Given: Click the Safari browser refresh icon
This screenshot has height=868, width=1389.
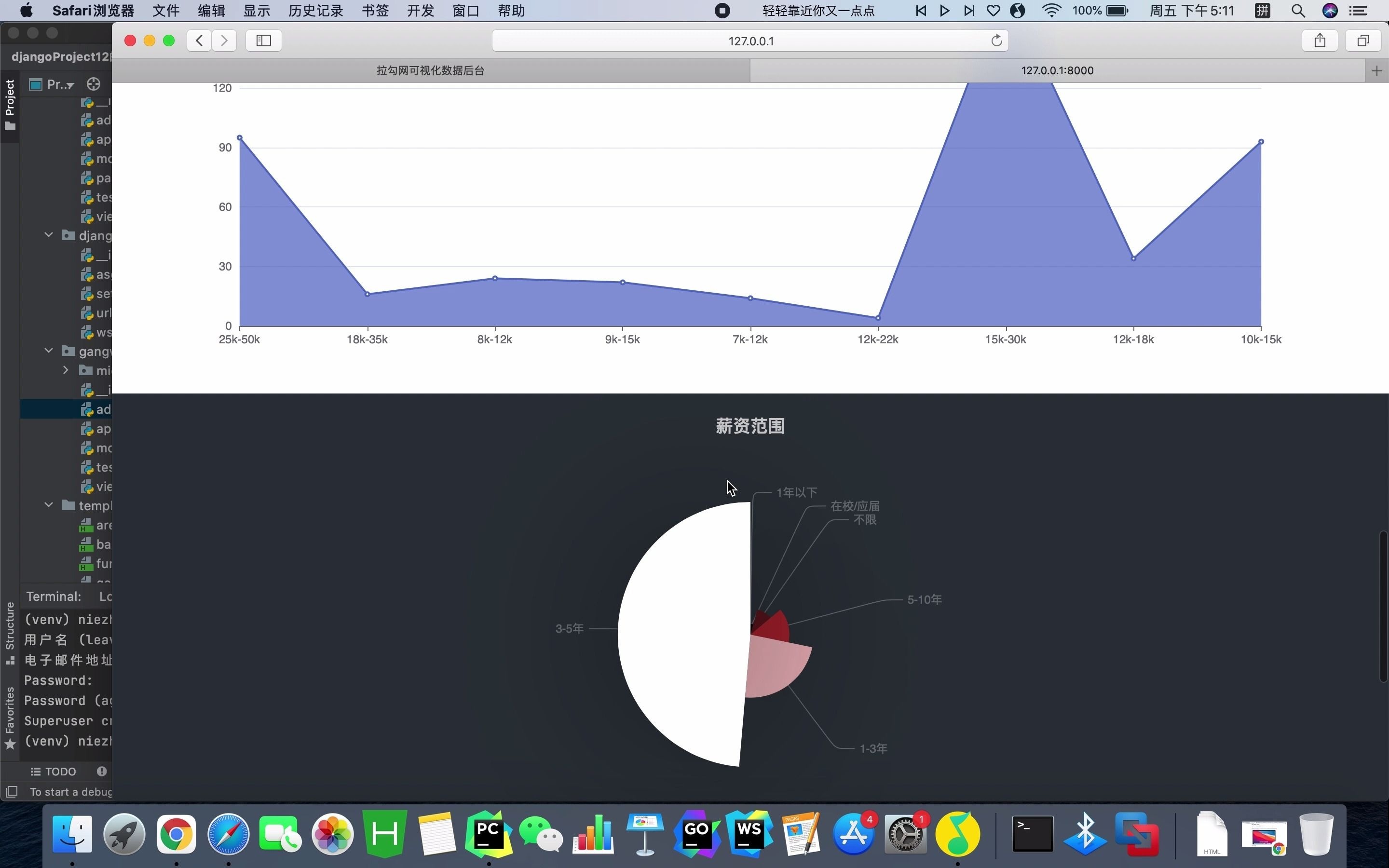Looking at the screenshot, I should pos(996,41).
